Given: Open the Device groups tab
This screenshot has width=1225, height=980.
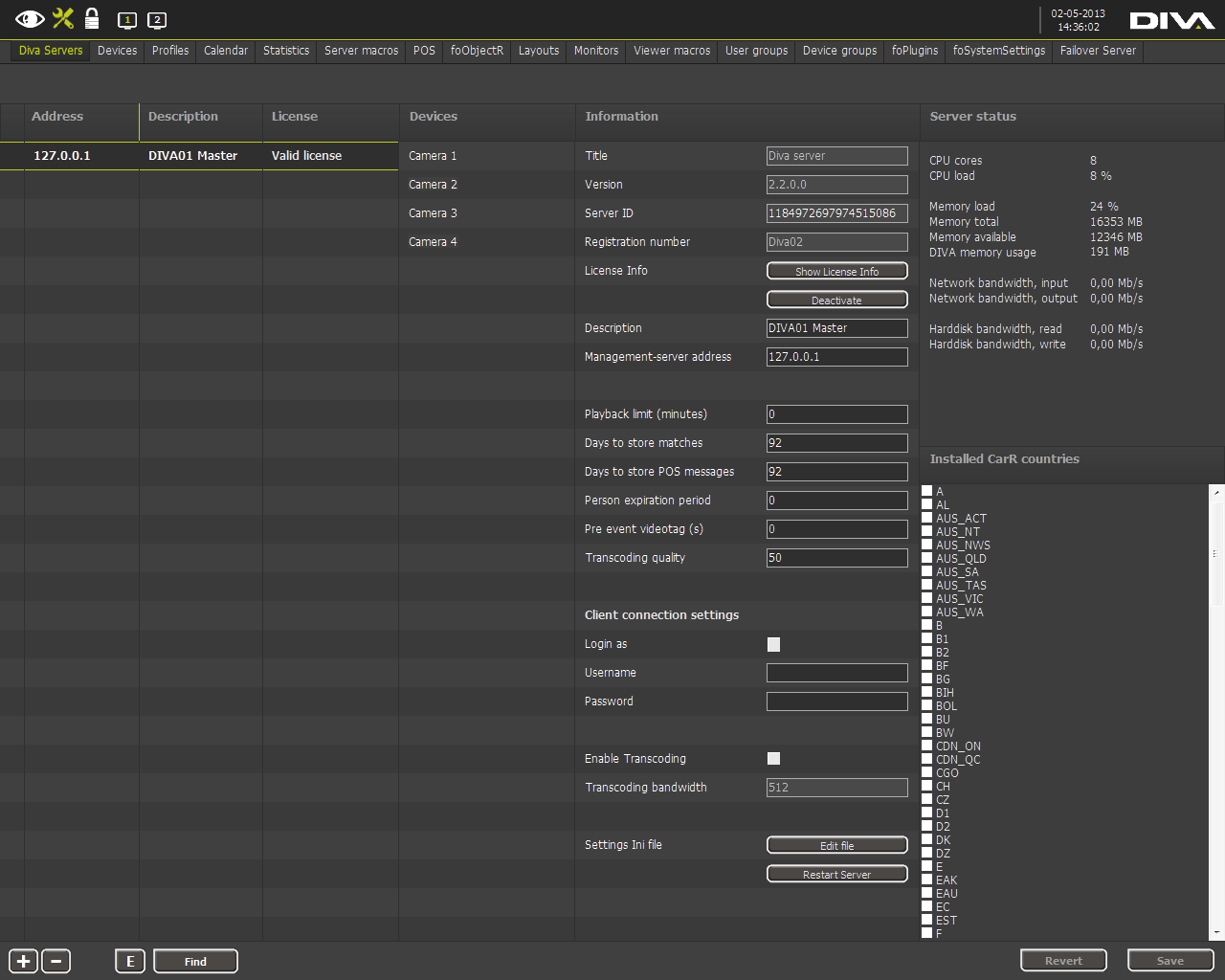Looking at the screenshot, I should pyautogui.click(x=839, y=51).
